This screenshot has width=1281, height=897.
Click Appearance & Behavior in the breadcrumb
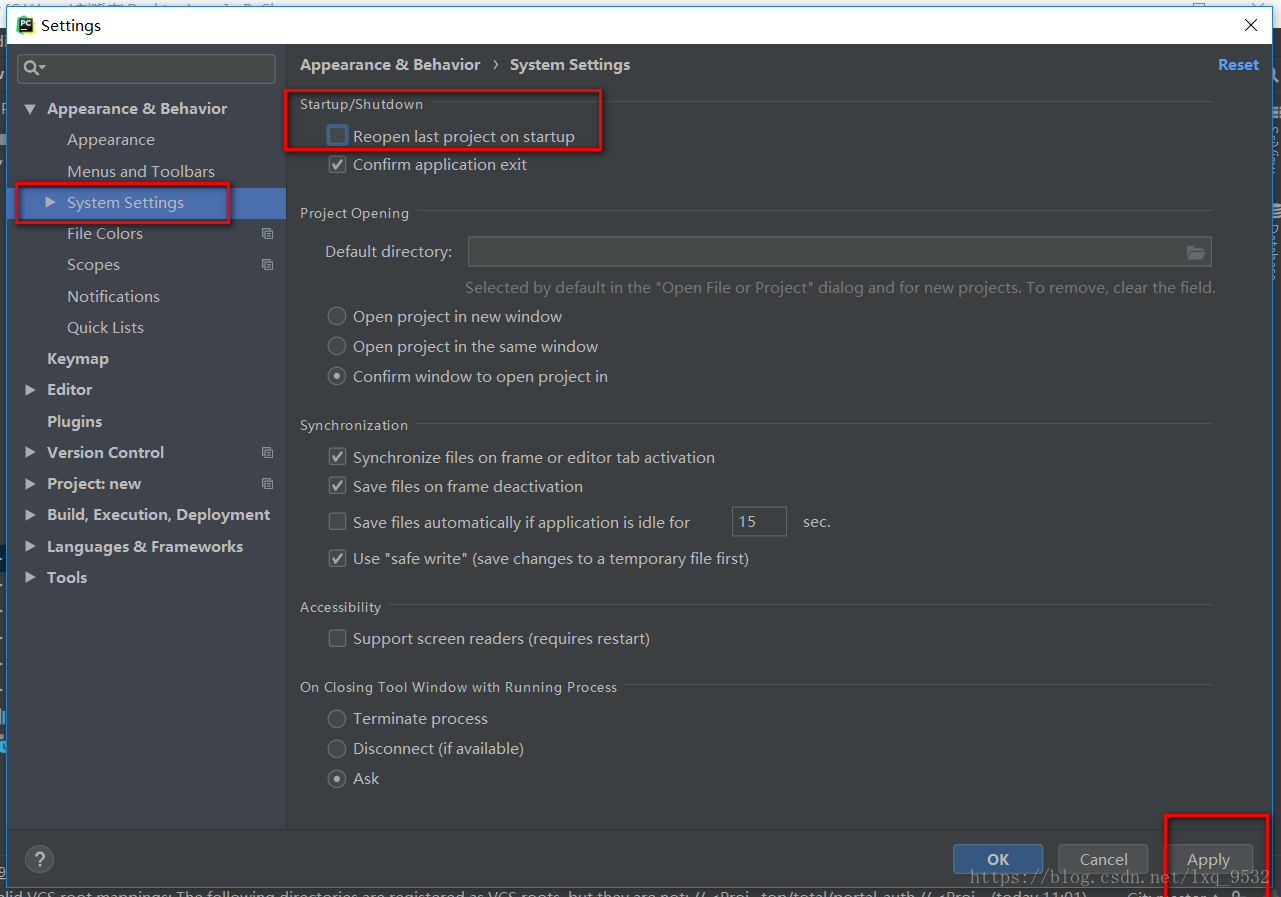(390, 64)
